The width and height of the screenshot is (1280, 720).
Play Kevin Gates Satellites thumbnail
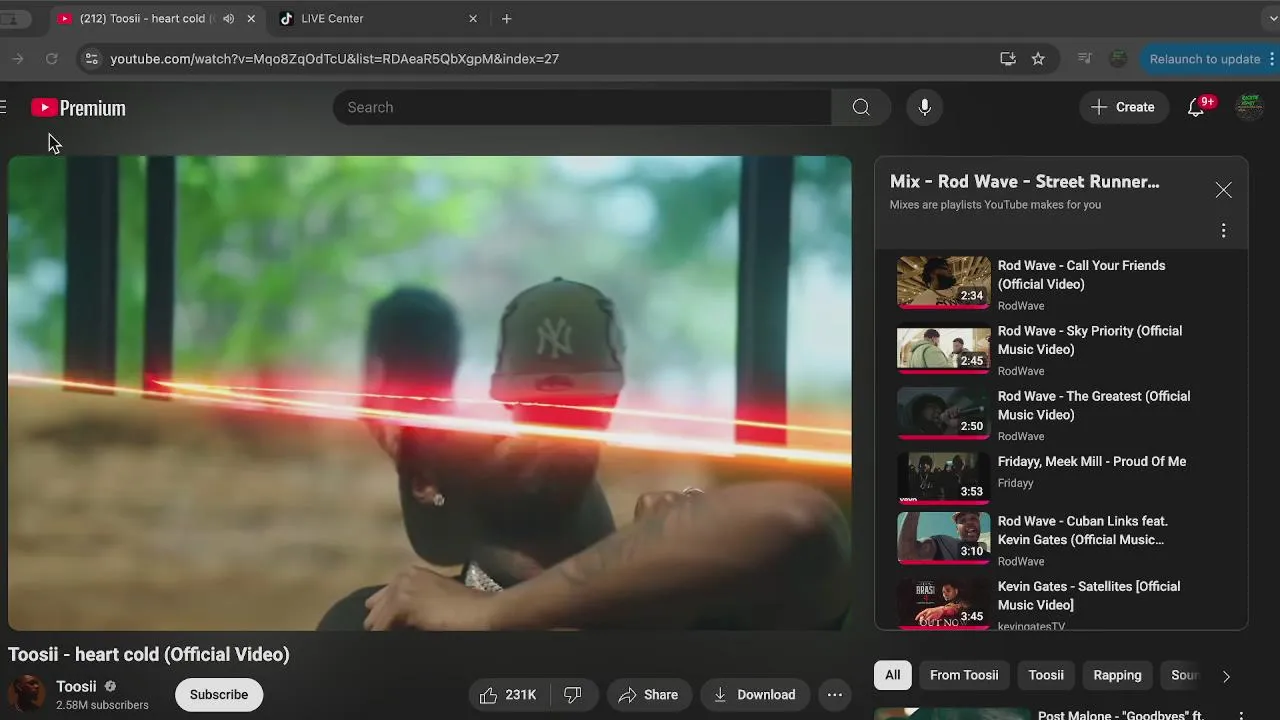coord(944,603)
